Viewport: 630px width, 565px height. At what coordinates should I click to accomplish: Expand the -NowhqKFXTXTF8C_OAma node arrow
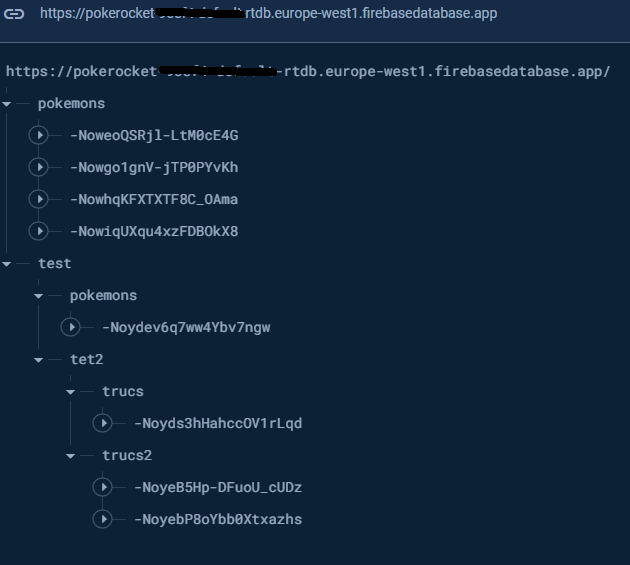(x=39, y=199)
